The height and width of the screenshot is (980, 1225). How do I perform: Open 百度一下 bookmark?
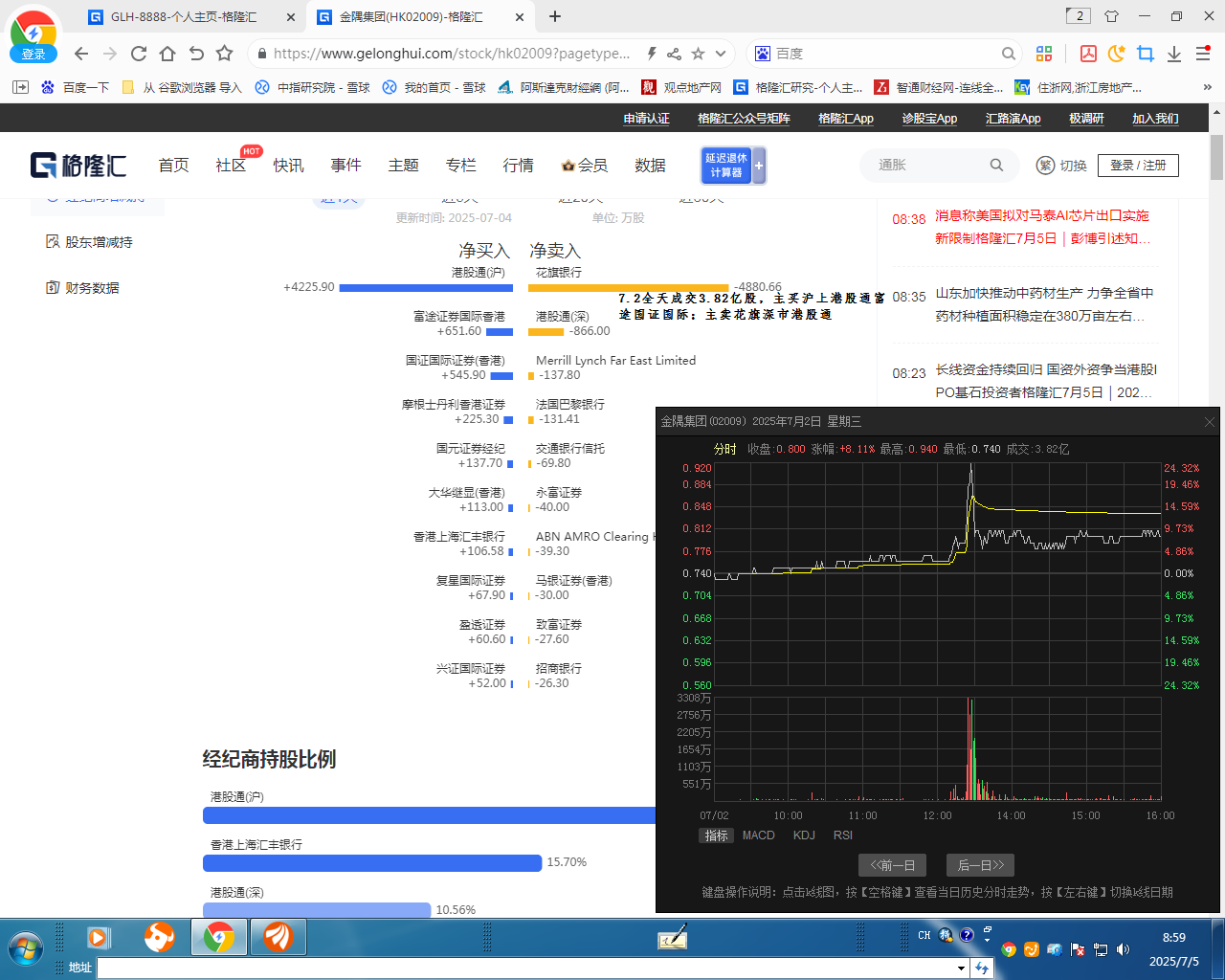click(76, 87)
